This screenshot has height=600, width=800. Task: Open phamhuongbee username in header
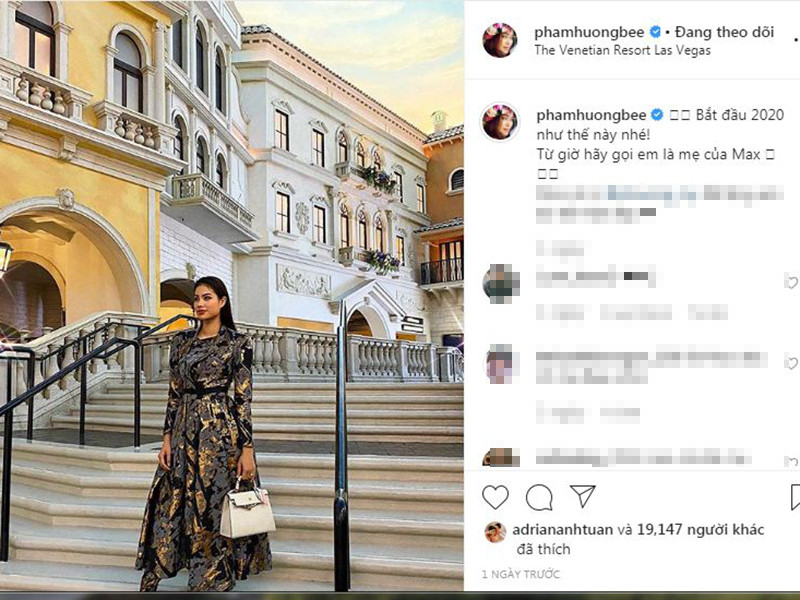pos(589,32)
